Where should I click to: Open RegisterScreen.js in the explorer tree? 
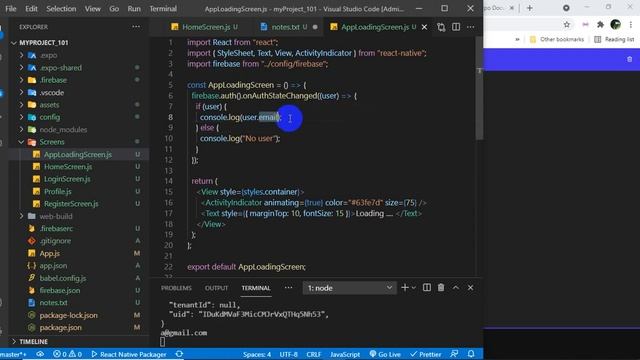(71, 204)
